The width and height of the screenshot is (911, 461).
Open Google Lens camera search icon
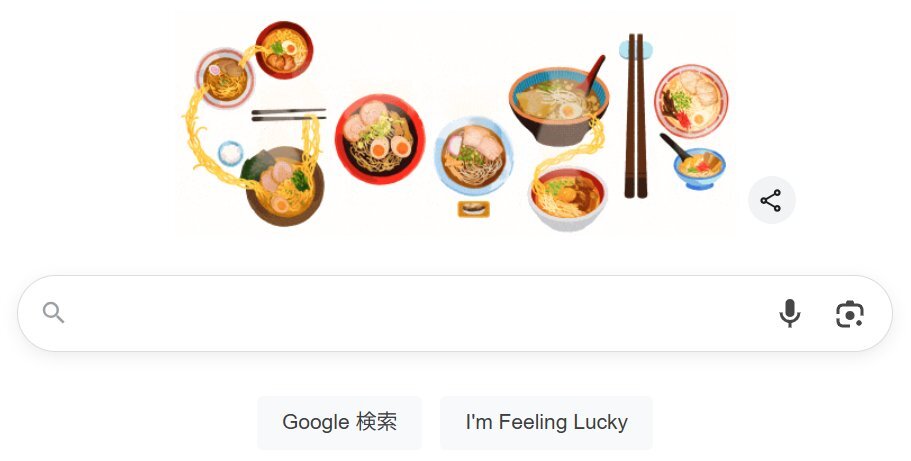[849, 314]
